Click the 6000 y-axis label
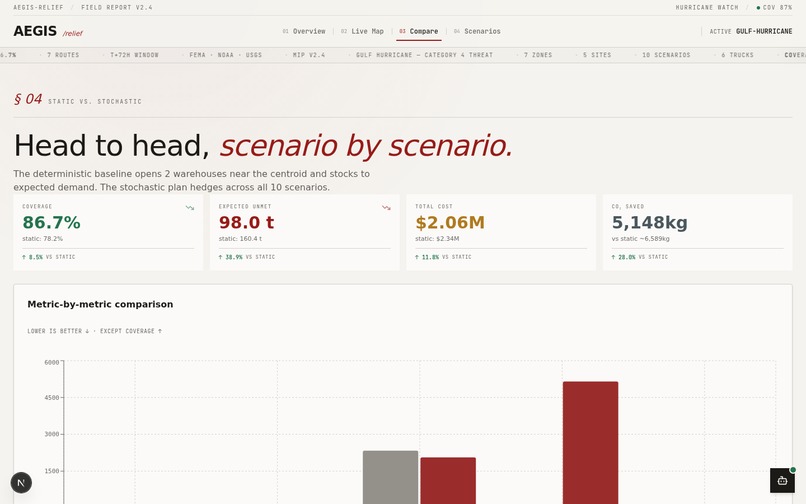 click(x=51, y=363)
